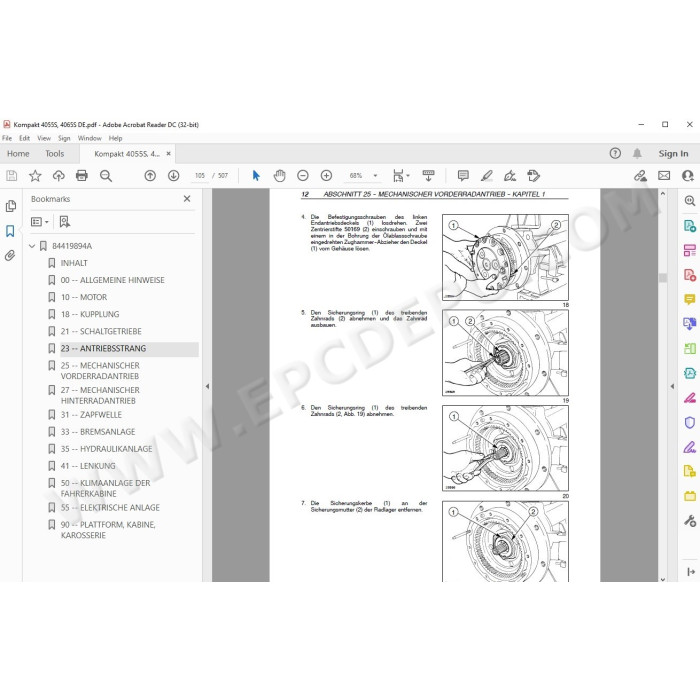Open bookmark options dropdown
This screenshot has width=700, height=700.
[x=39, y=222]
